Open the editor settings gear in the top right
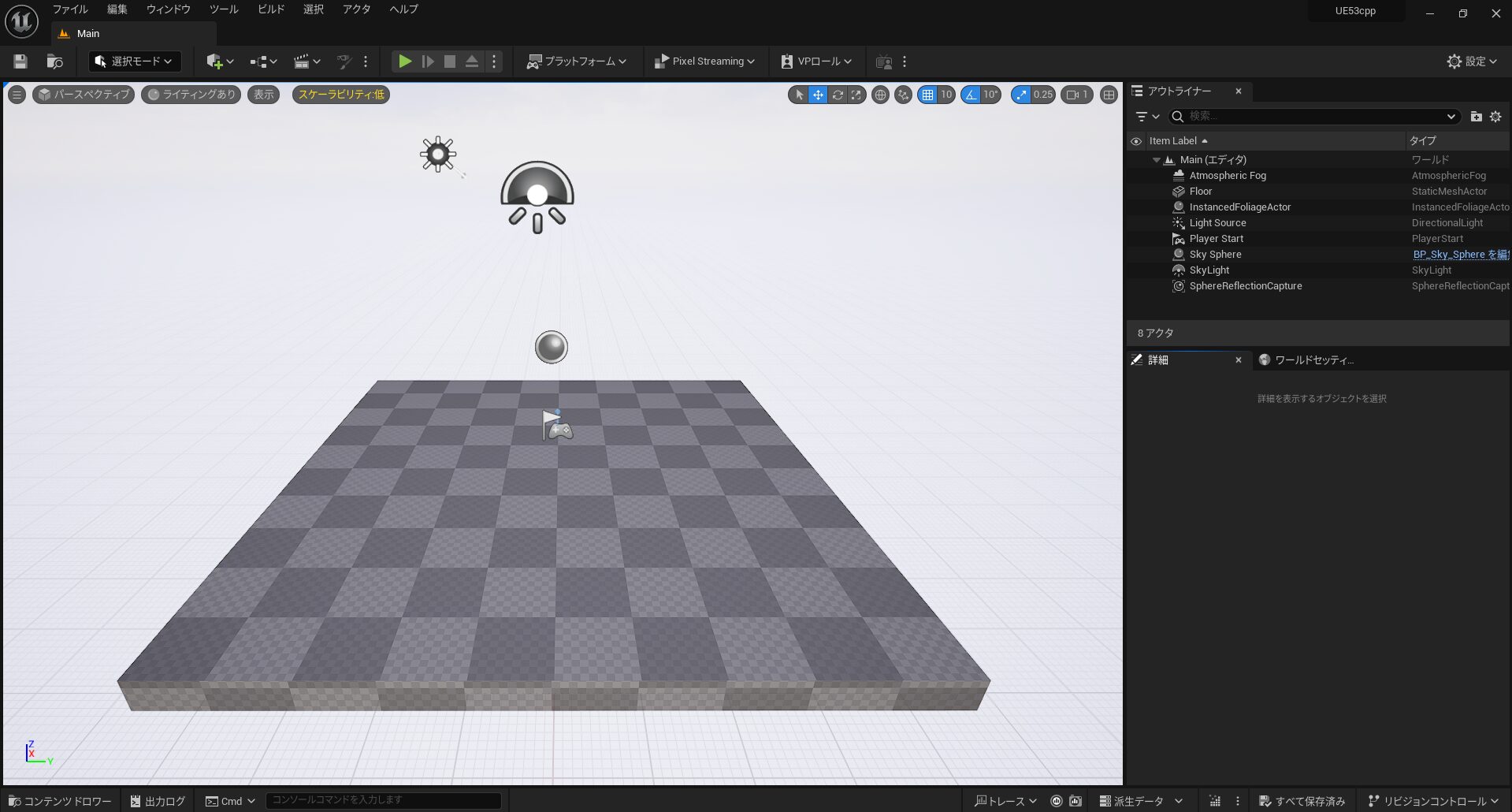Image resolution: width=1512 pixels, height=812 pixels. (1454, 61)
